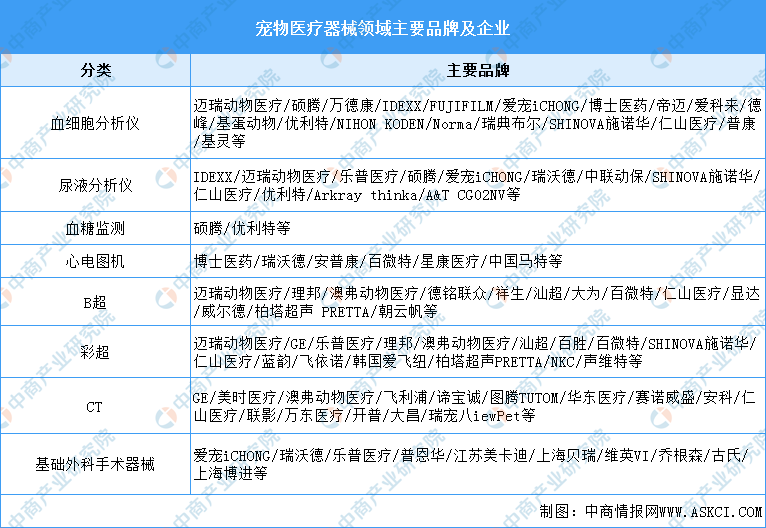
Task: Click the B超 category cell
Action: point(96,302)
